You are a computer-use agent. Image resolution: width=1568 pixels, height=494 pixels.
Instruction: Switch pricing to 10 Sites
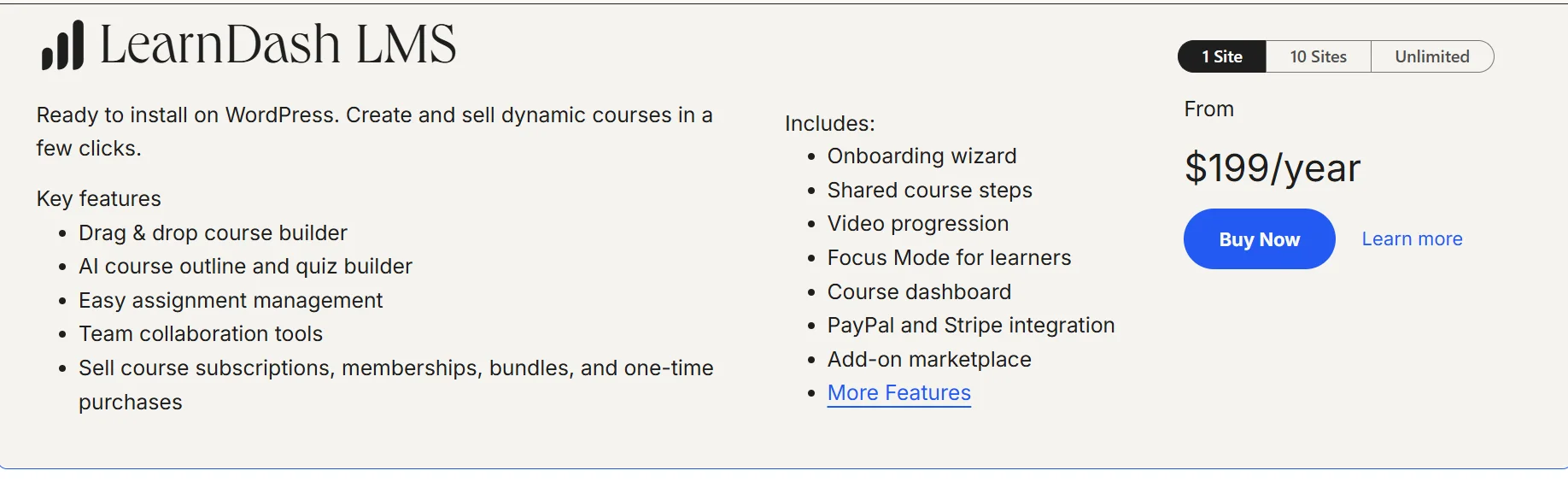[1318, 56]
